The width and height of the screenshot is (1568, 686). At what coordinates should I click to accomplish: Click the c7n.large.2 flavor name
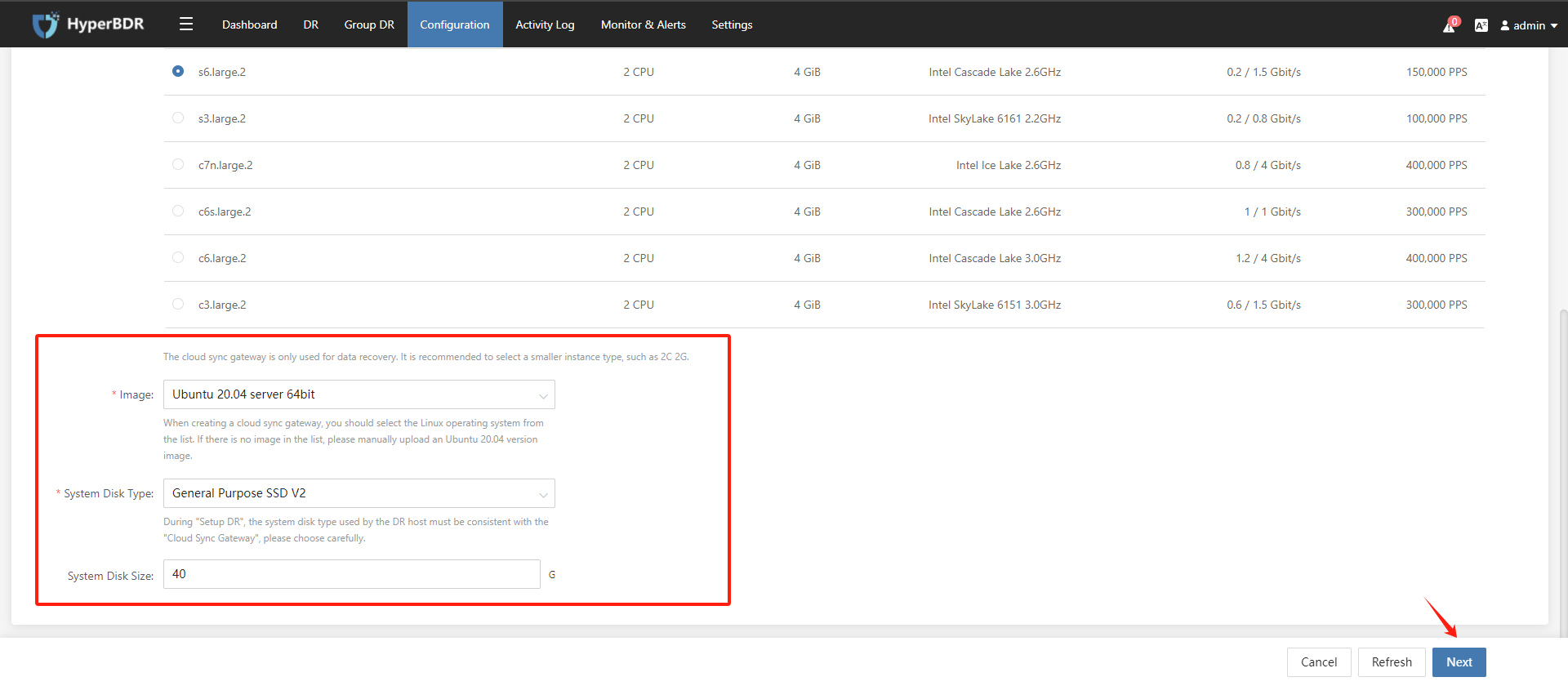225,165
